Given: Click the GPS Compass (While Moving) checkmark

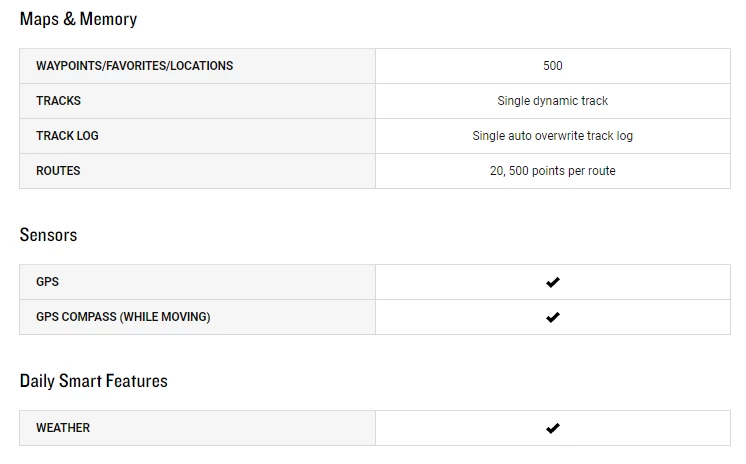Looking at the screenshot, I should [553, 317].
